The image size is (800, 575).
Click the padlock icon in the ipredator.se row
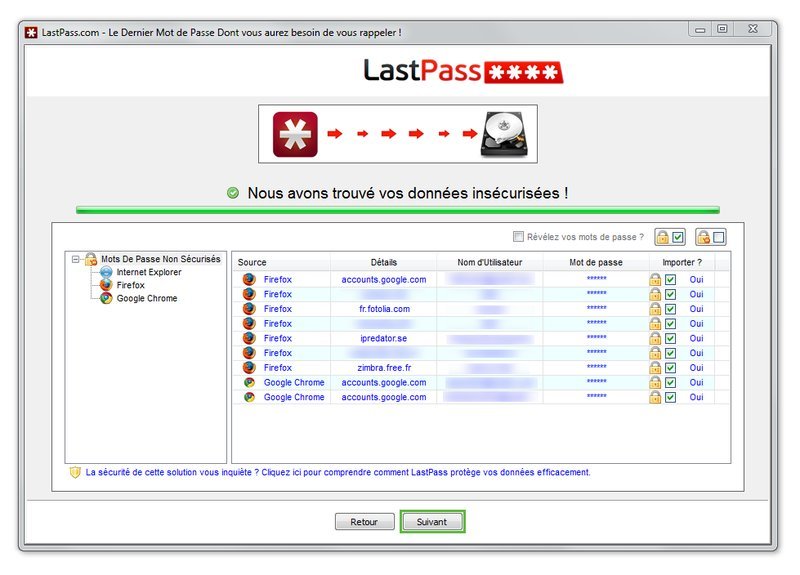655,338
